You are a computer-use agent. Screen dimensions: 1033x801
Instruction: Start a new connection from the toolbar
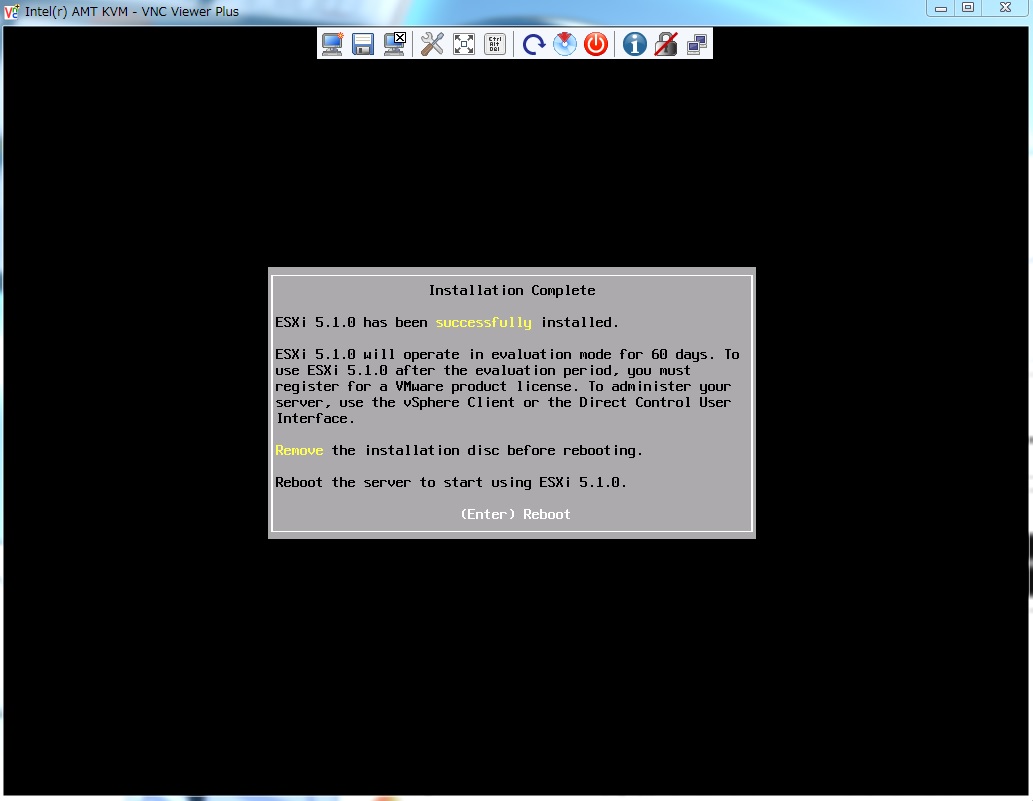(332, 44)
